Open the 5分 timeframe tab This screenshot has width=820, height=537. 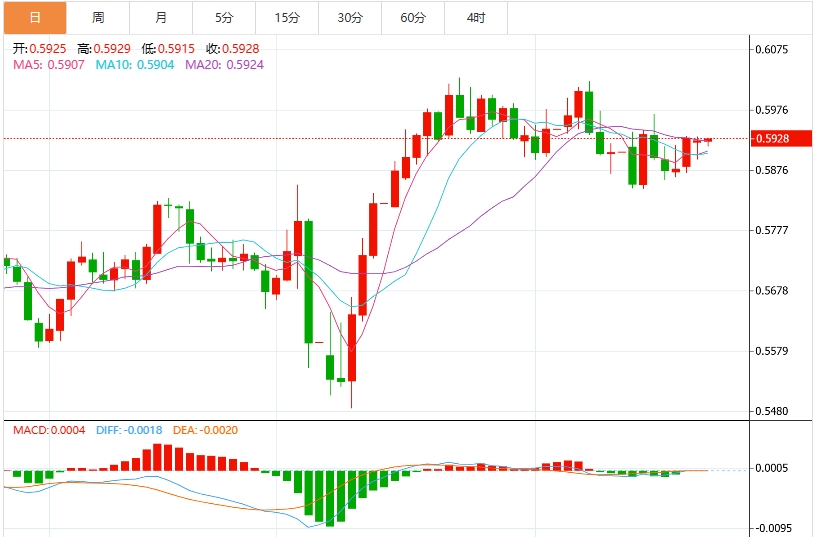pos(224,18)
